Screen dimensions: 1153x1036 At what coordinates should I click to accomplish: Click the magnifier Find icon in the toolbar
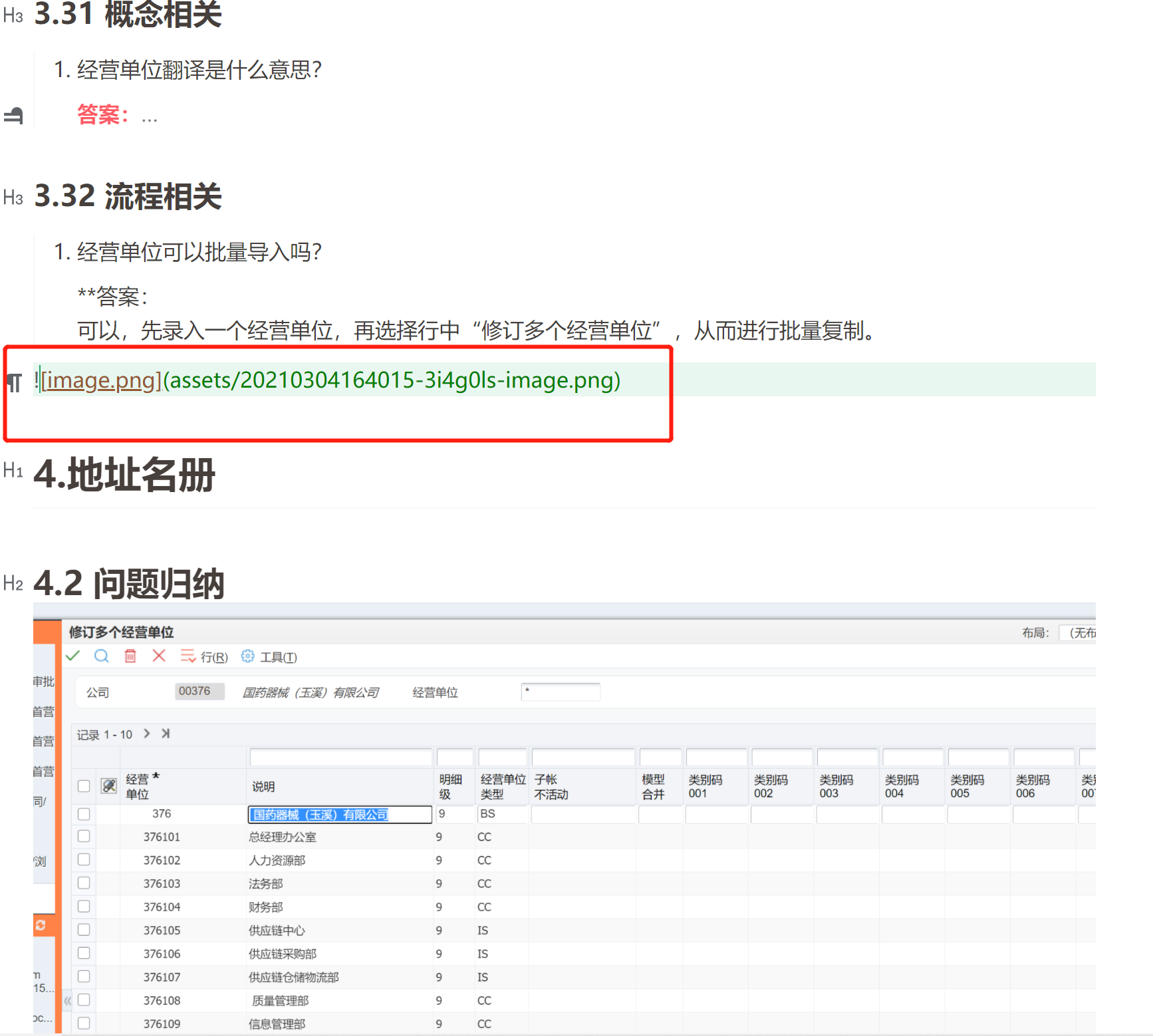coord(102,656)
